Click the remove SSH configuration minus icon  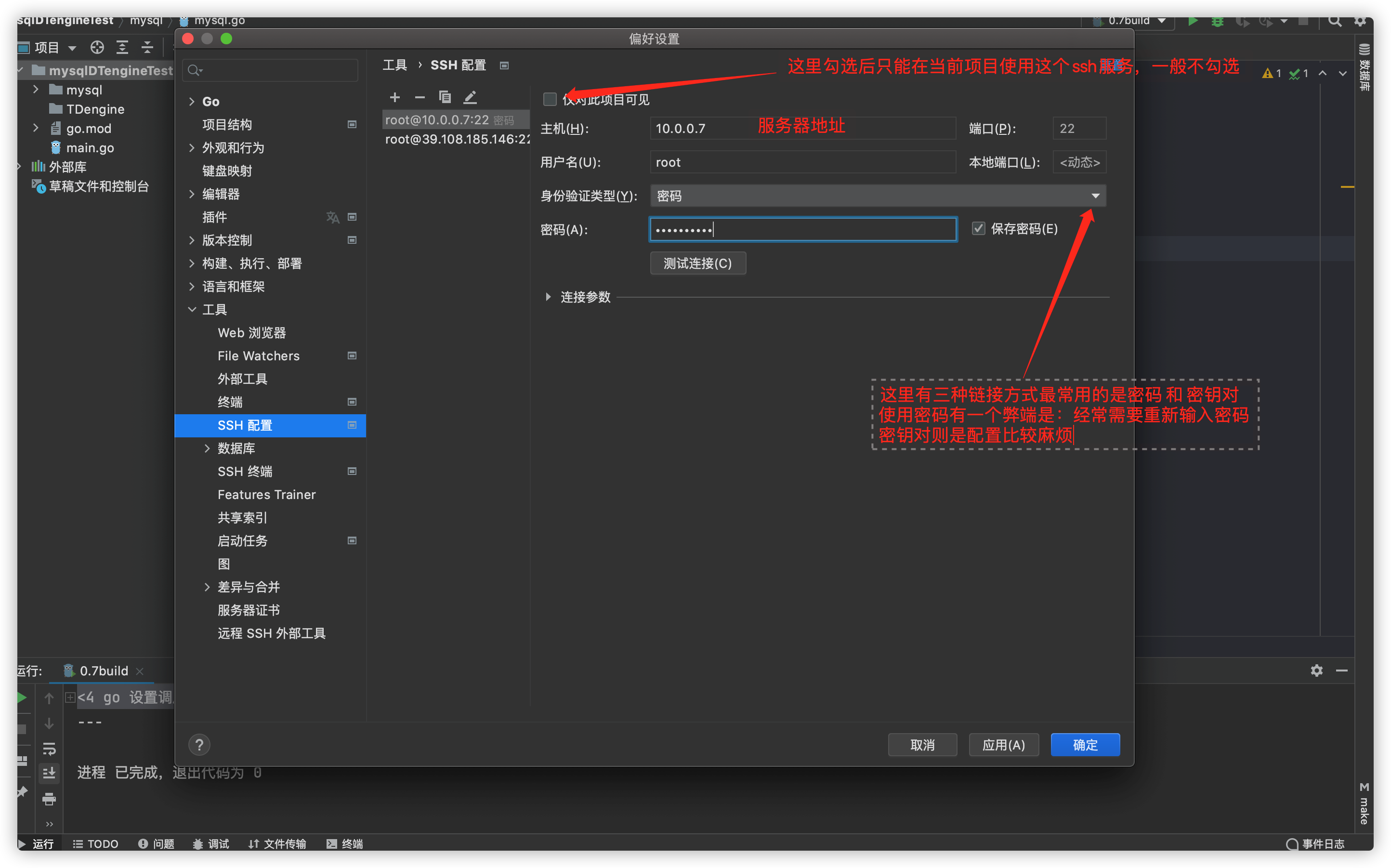pyautogui.click(x=420, y=97)
